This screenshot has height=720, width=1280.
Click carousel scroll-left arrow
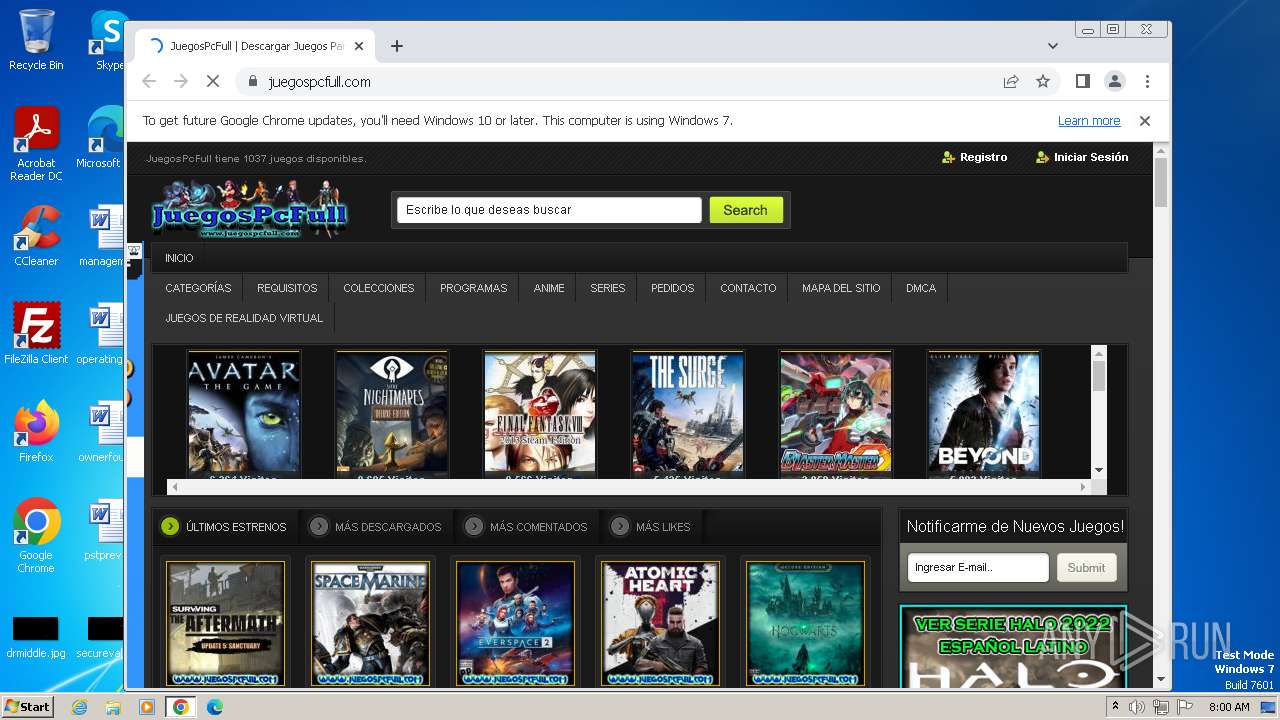click(175, 487)
